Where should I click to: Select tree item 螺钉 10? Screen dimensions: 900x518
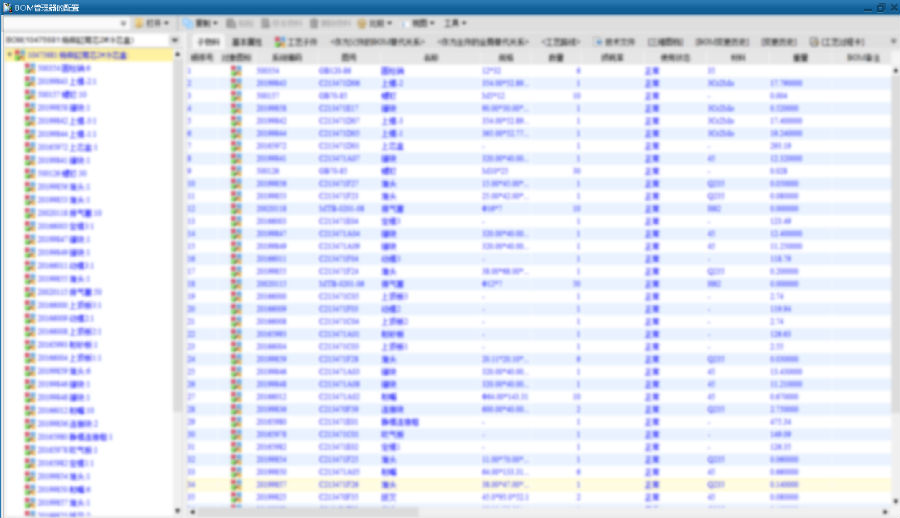62,95
